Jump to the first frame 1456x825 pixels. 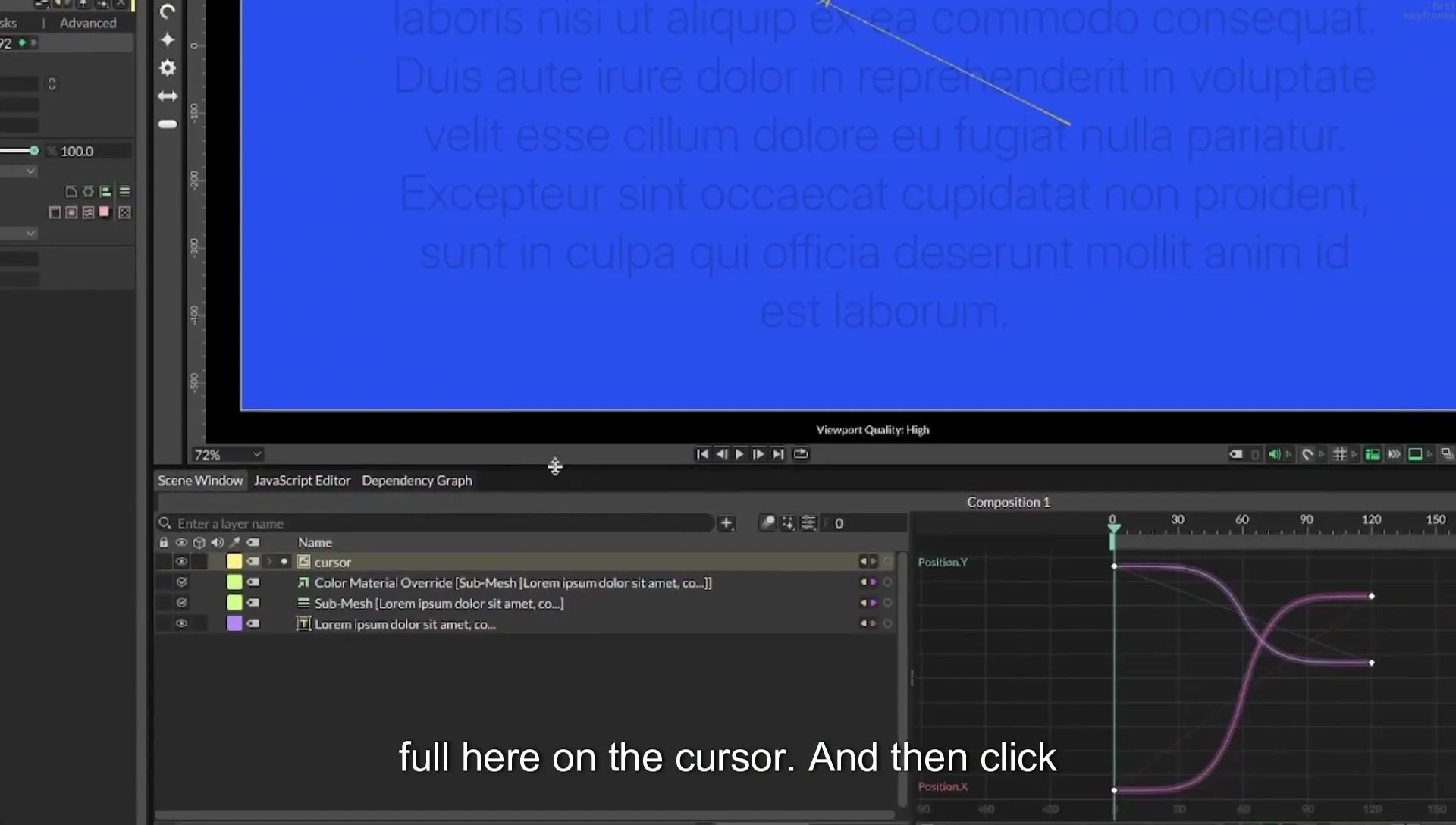tap(702, 454)
